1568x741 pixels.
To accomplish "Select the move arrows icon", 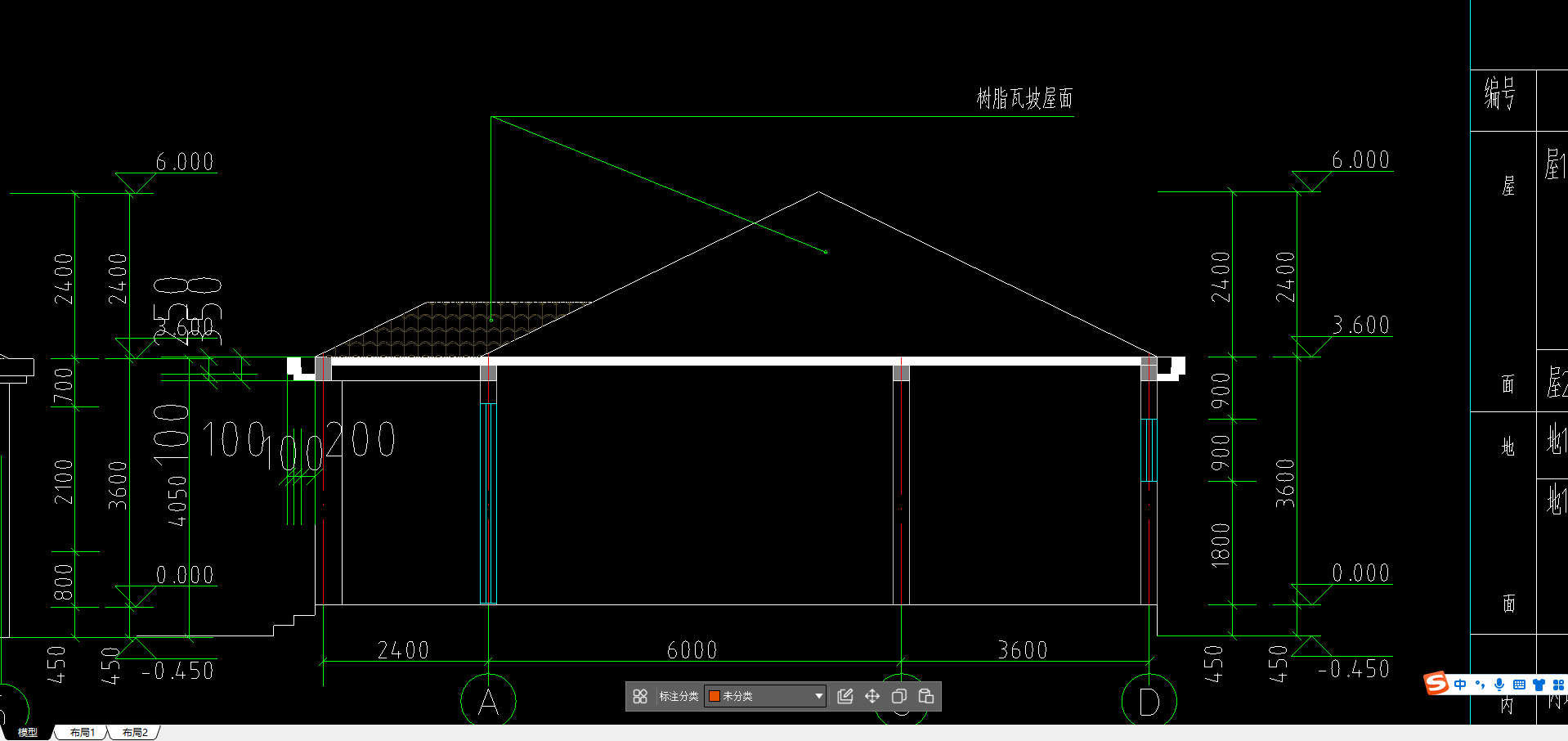I will tap(872, 696).
